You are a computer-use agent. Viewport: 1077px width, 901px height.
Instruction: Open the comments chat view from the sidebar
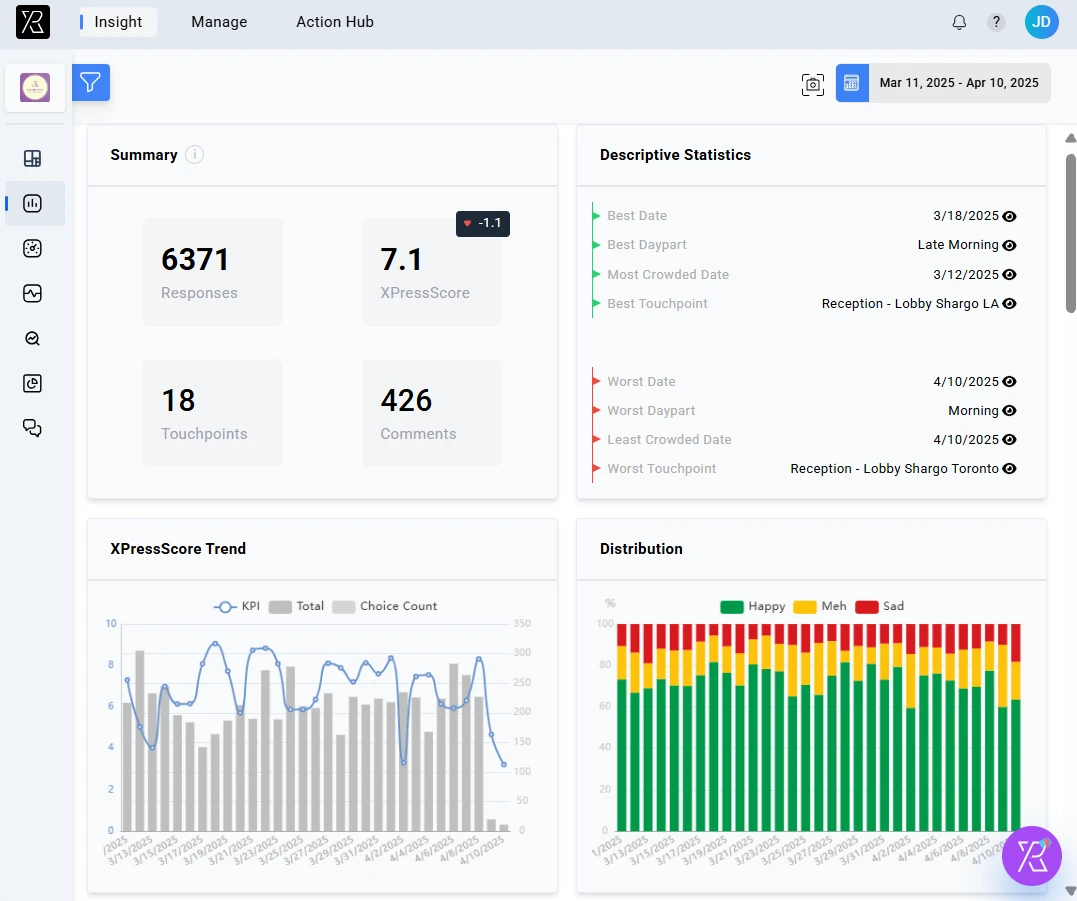33,428
